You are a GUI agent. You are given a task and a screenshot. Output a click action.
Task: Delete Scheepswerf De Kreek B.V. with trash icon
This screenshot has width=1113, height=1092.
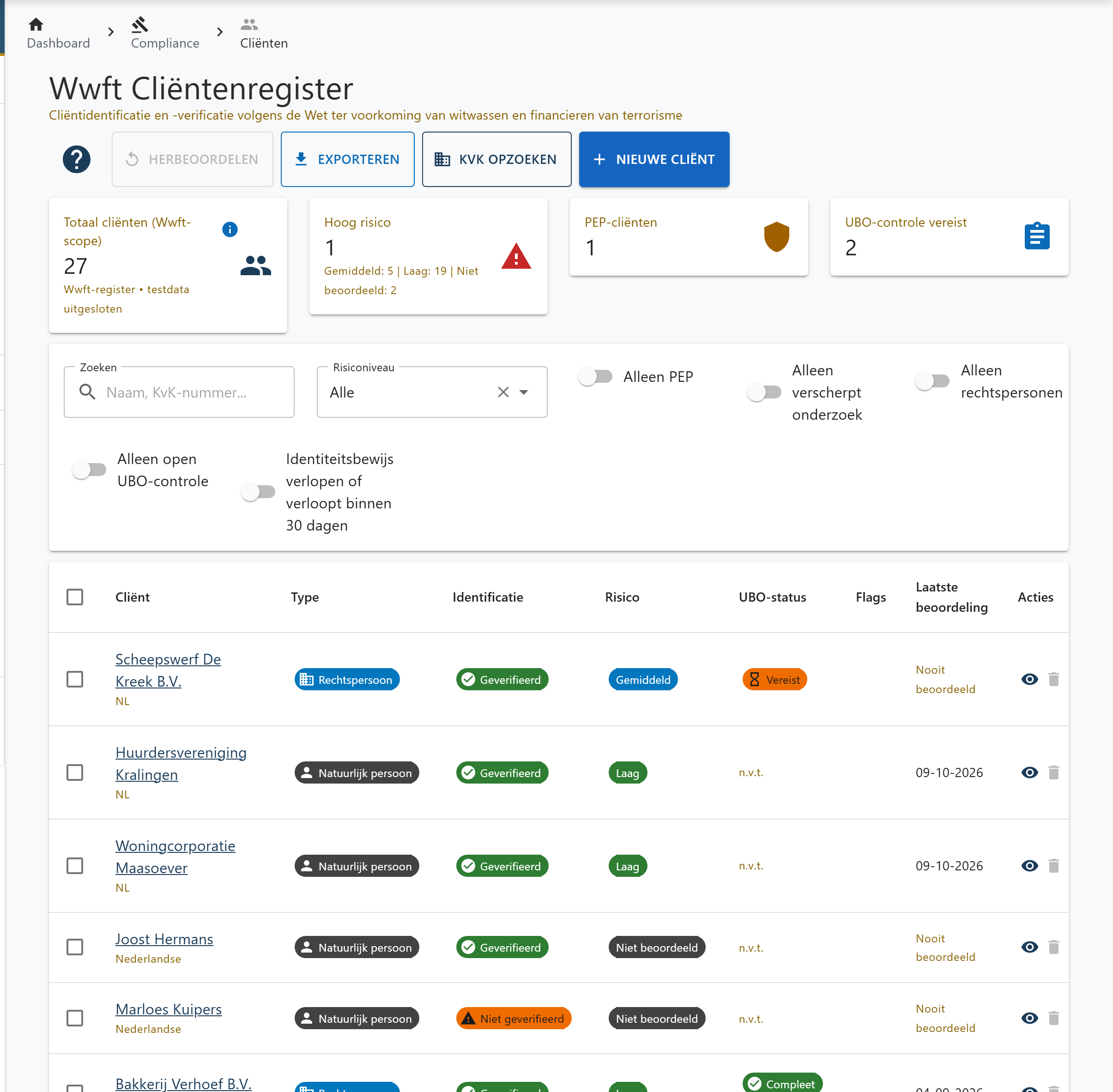point(1053,679)
